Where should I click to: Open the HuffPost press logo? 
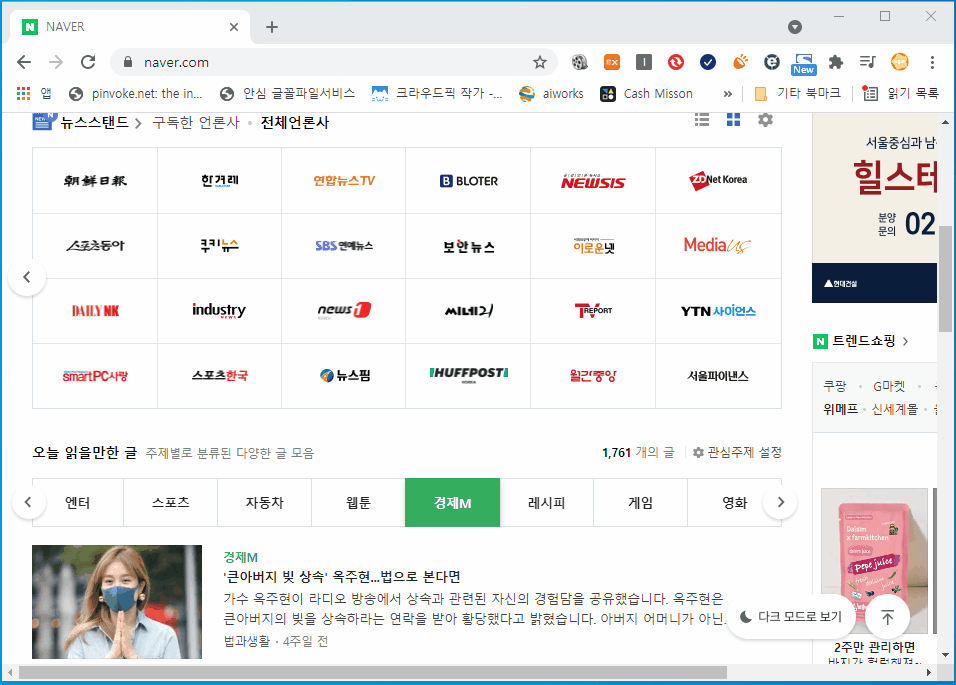pos(468,375)
